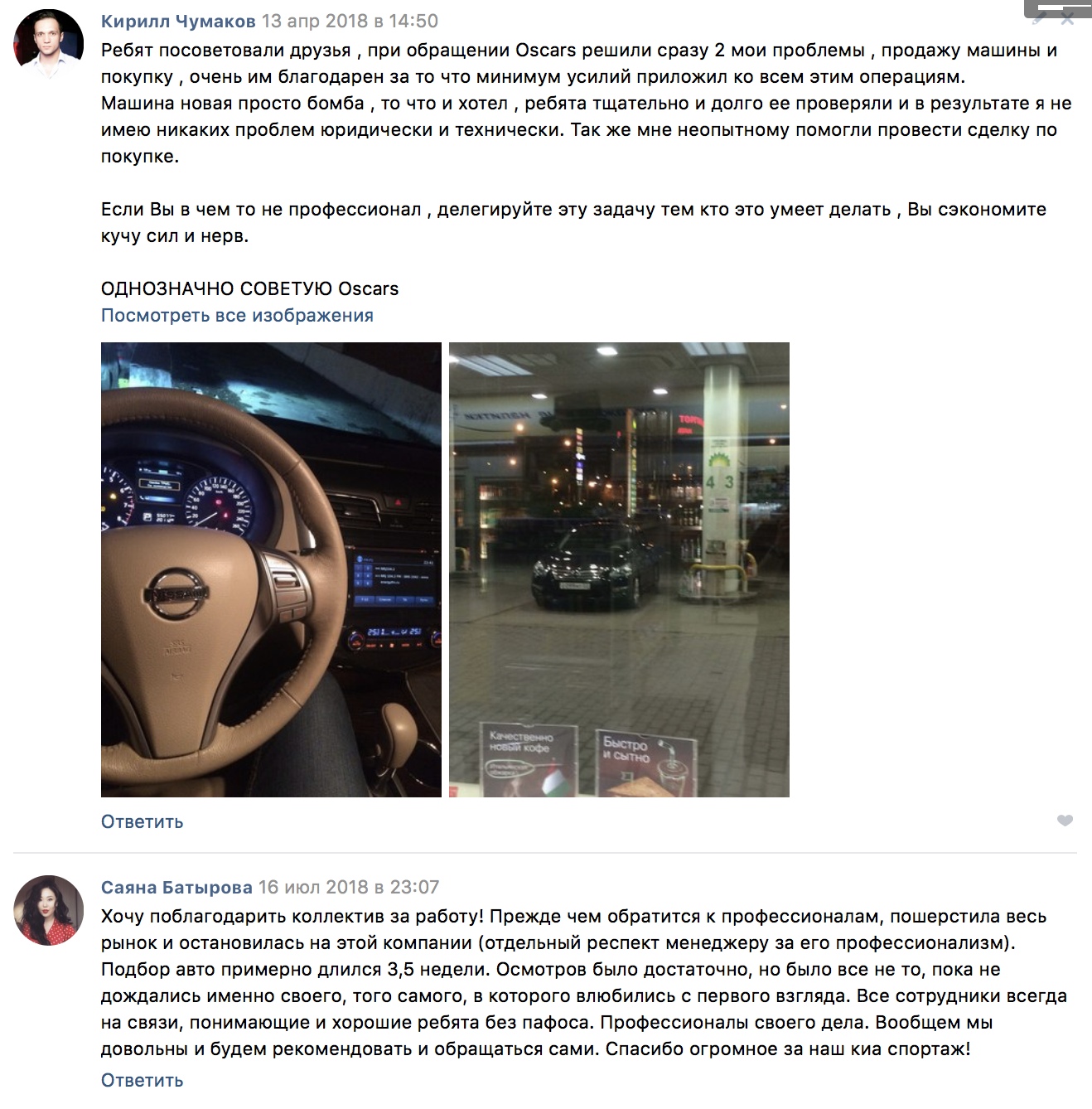Open the gas station car photo
Viewport: 1092px width, 1109px height.
pyautogui.click(x=619, y=569)
